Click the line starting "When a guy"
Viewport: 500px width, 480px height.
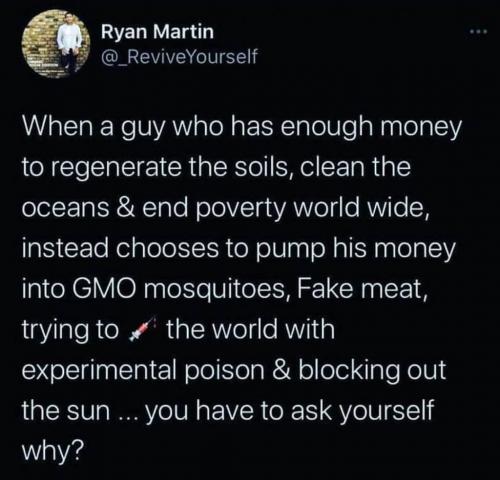[242, 129]
